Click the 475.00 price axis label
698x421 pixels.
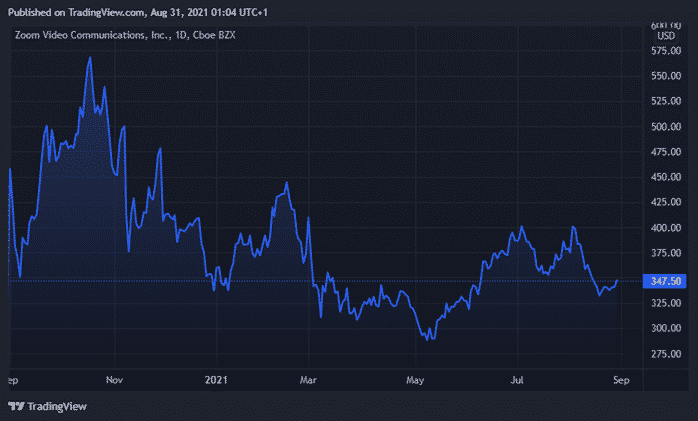(666, 152)
